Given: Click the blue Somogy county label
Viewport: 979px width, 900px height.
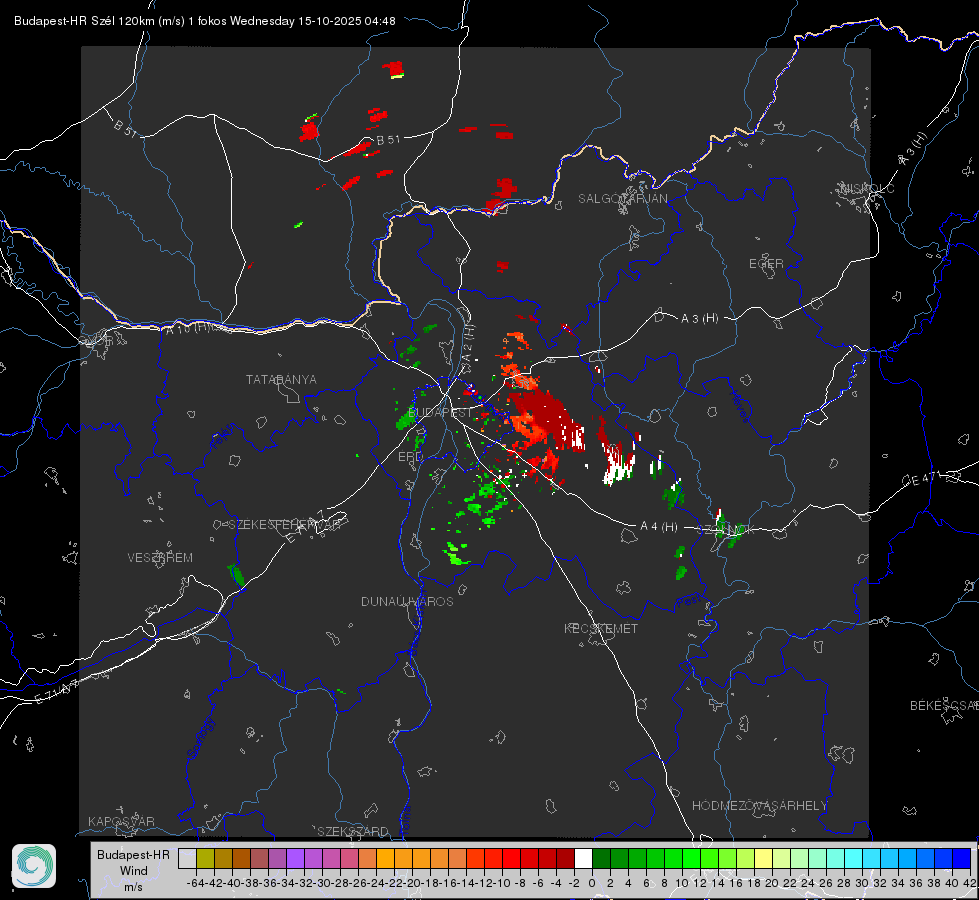Looking at the screenshot, I should (201, 738).
